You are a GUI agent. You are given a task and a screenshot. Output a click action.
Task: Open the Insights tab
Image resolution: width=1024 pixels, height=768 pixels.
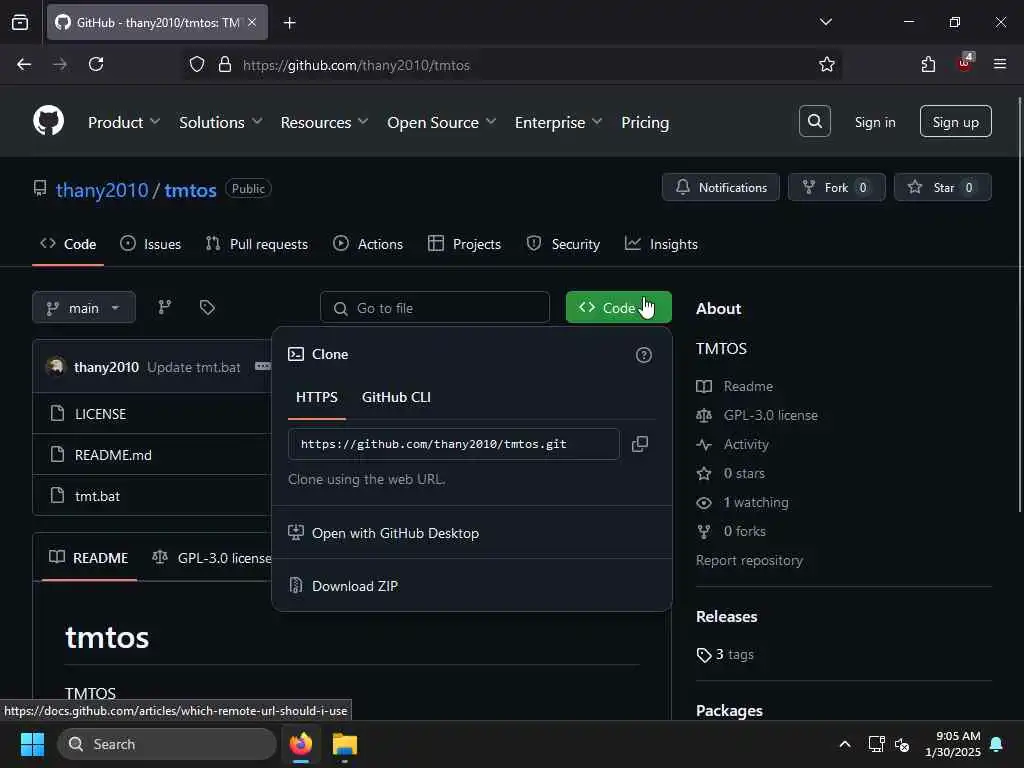[661, 244]
